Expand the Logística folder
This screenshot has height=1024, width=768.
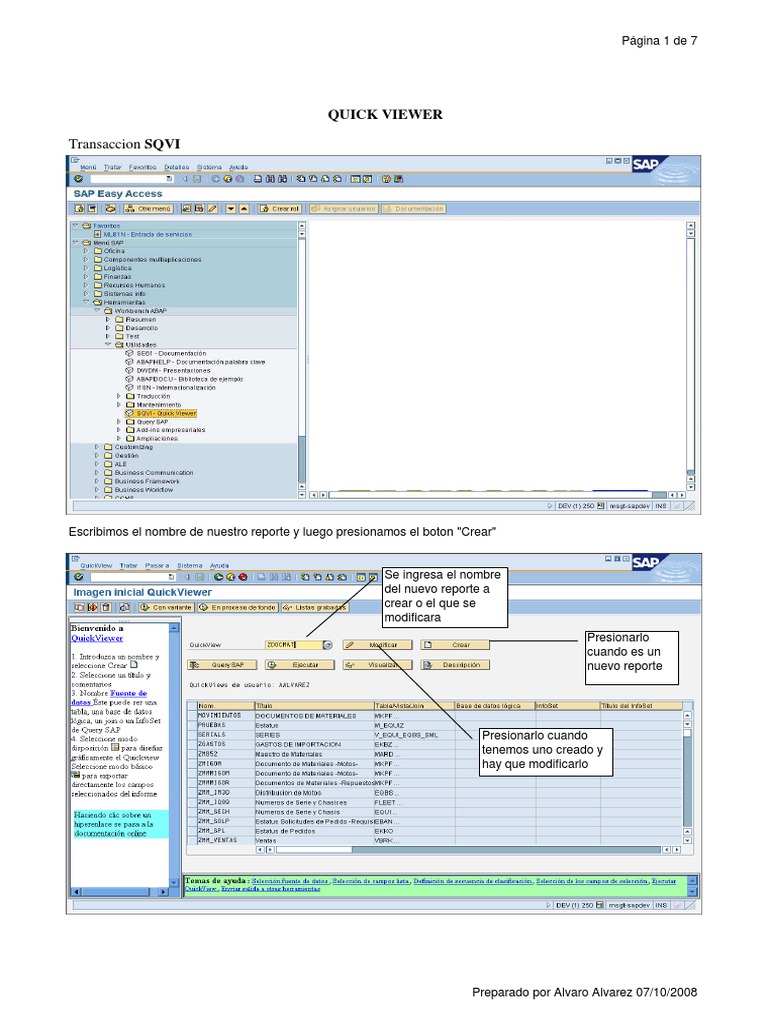86,268
